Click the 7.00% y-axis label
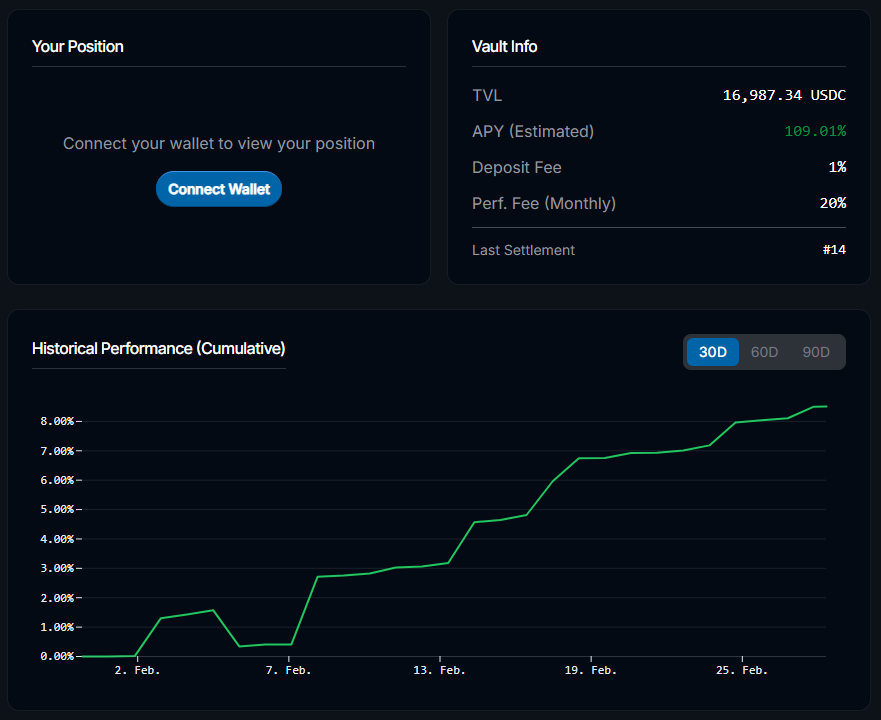This screenshot has width=881, height=720. (57, 451)
